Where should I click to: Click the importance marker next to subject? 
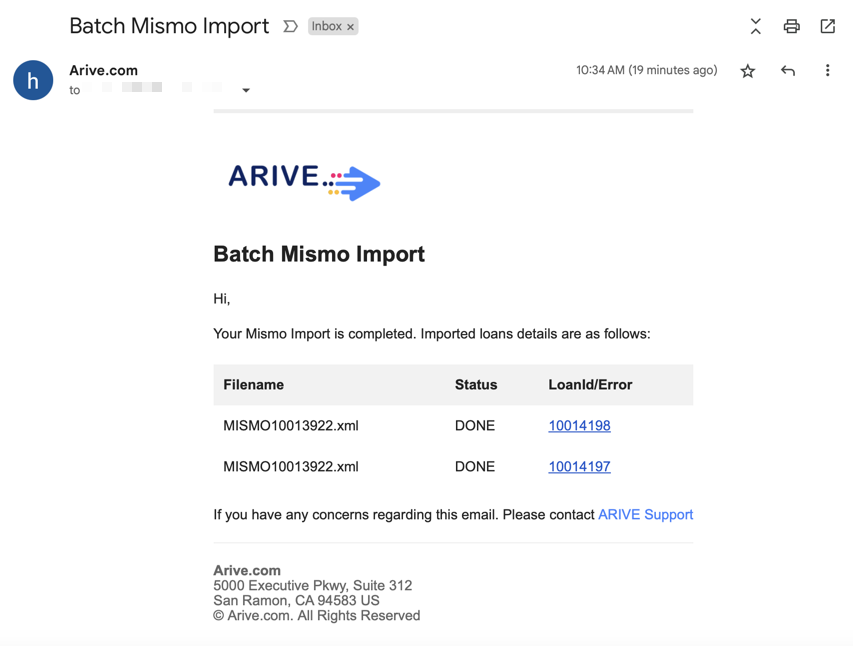tap(290, 26)
